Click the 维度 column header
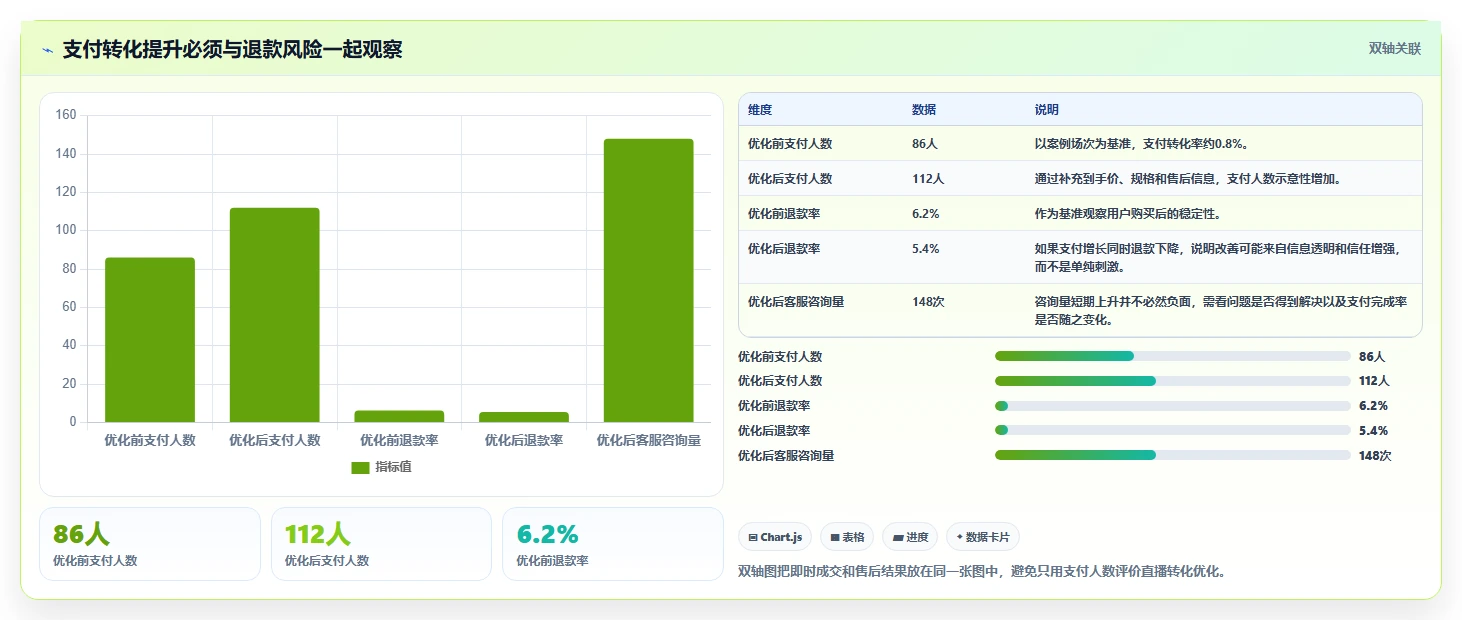This screenshot has width=1462, height=620. coord(760,110)
